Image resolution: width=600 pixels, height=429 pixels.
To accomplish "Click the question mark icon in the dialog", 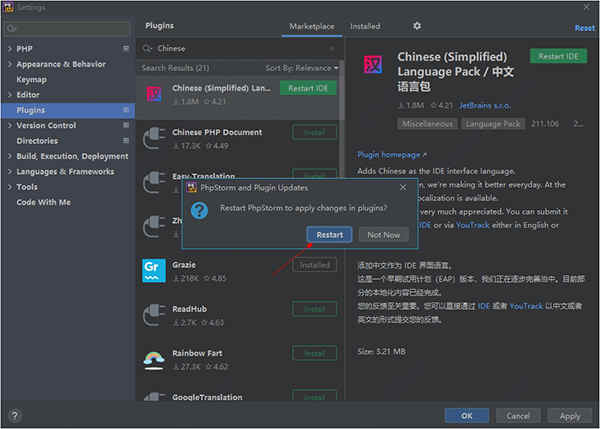I will [x=199, y=210].
